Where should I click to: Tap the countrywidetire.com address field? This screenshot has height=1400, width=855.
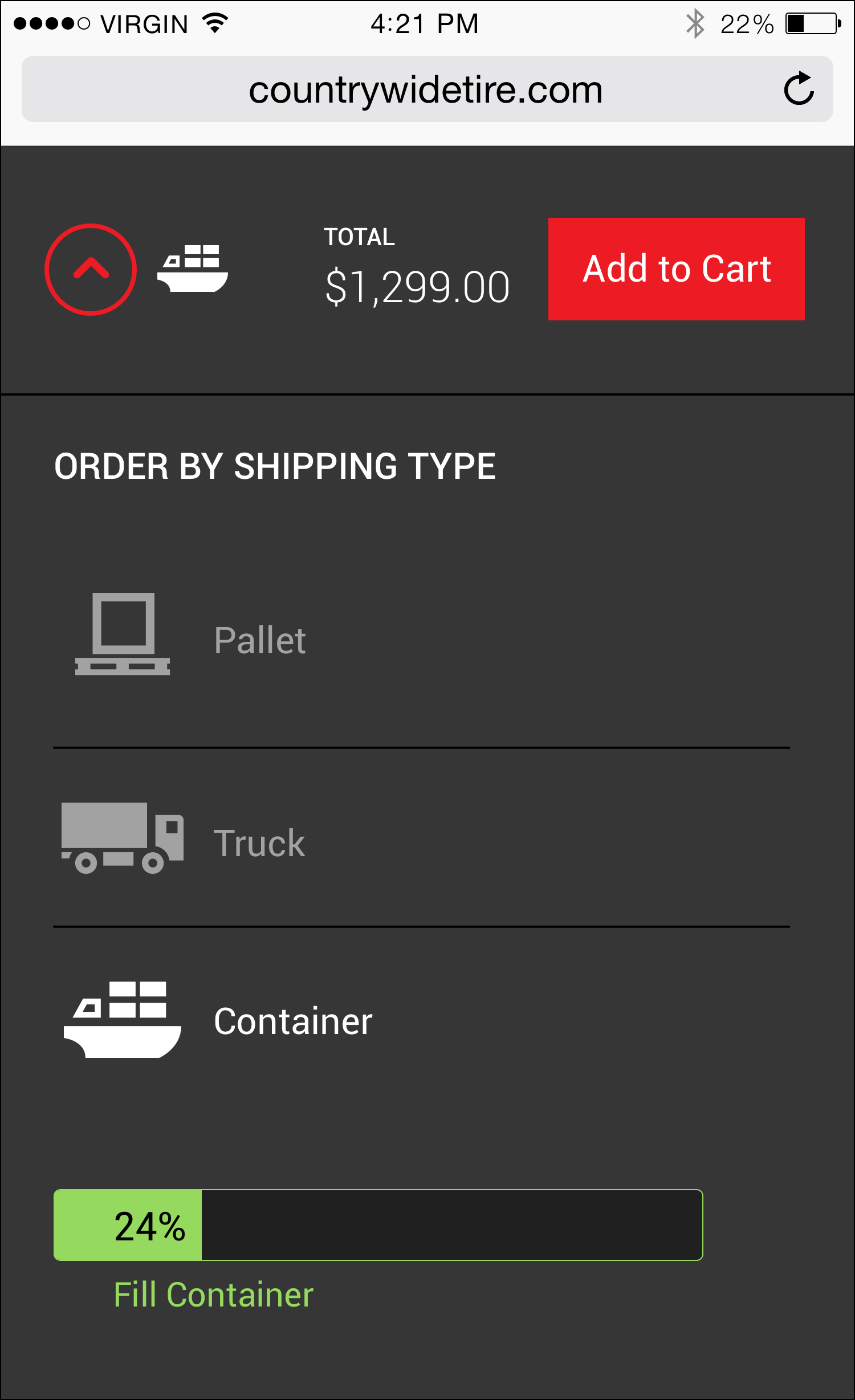click(x=425, y=89)
